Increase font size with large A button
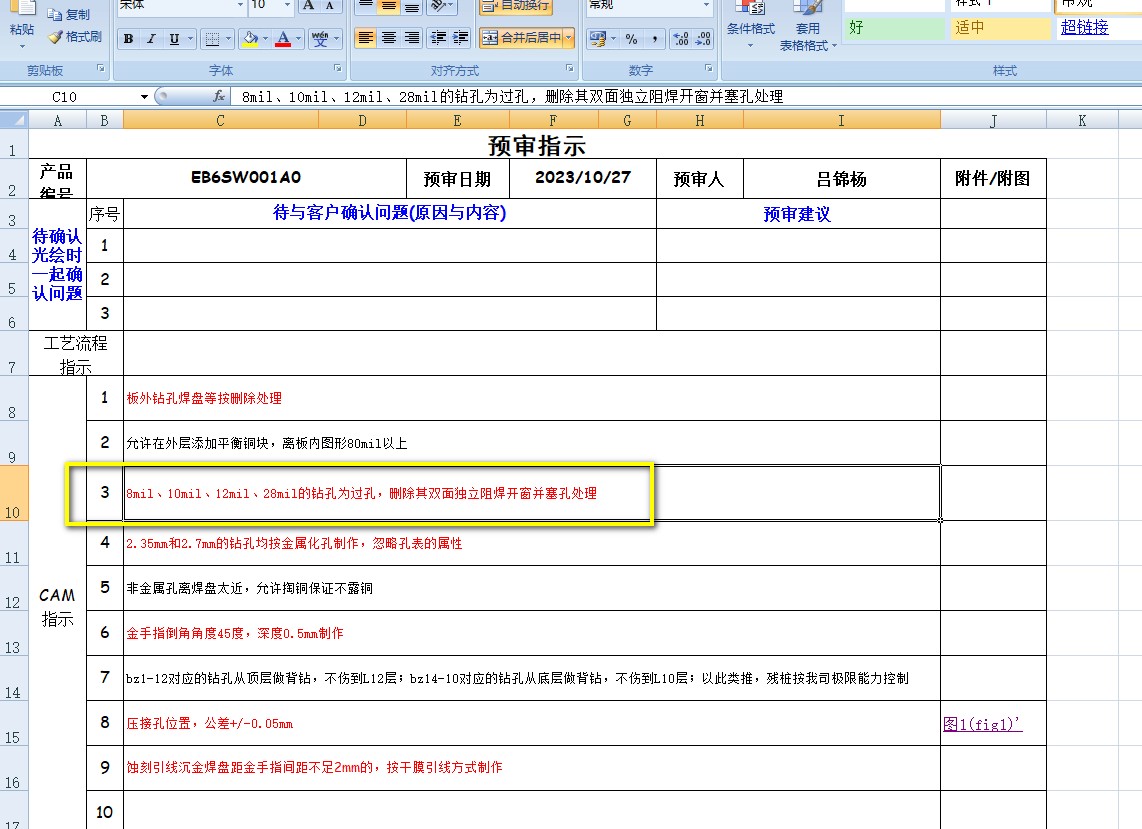The width and height of the screenshot is (1142, 829). tap(309, 5)
